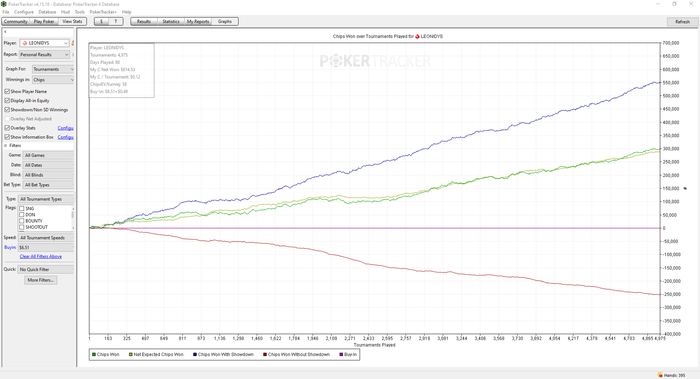Toggle Showdown/Non SD Winnings checkbox

tap(7, 109)
